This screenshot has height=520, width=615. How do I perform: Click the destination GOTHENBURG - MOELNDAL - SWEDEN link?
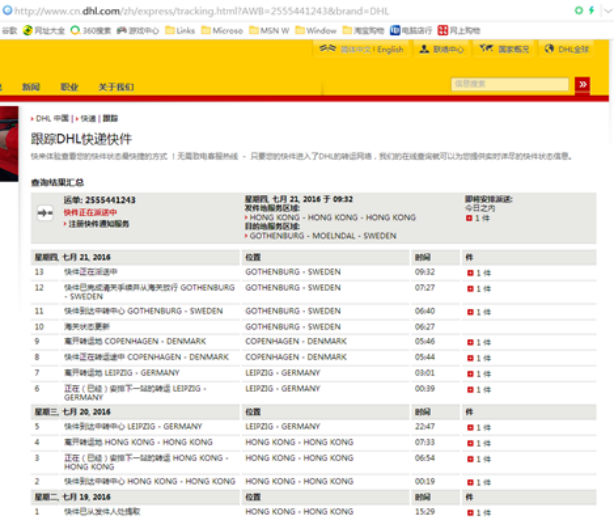coord(323,236)
